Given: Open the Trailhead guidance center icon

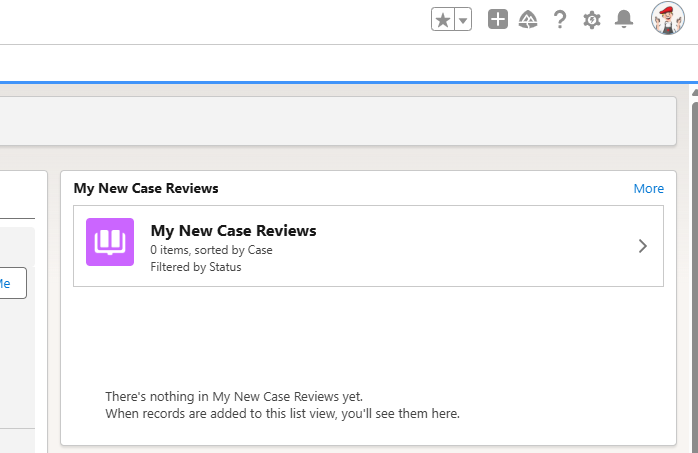Looking at the screenshot, I should pyautogui.click(x=528, y=19).
